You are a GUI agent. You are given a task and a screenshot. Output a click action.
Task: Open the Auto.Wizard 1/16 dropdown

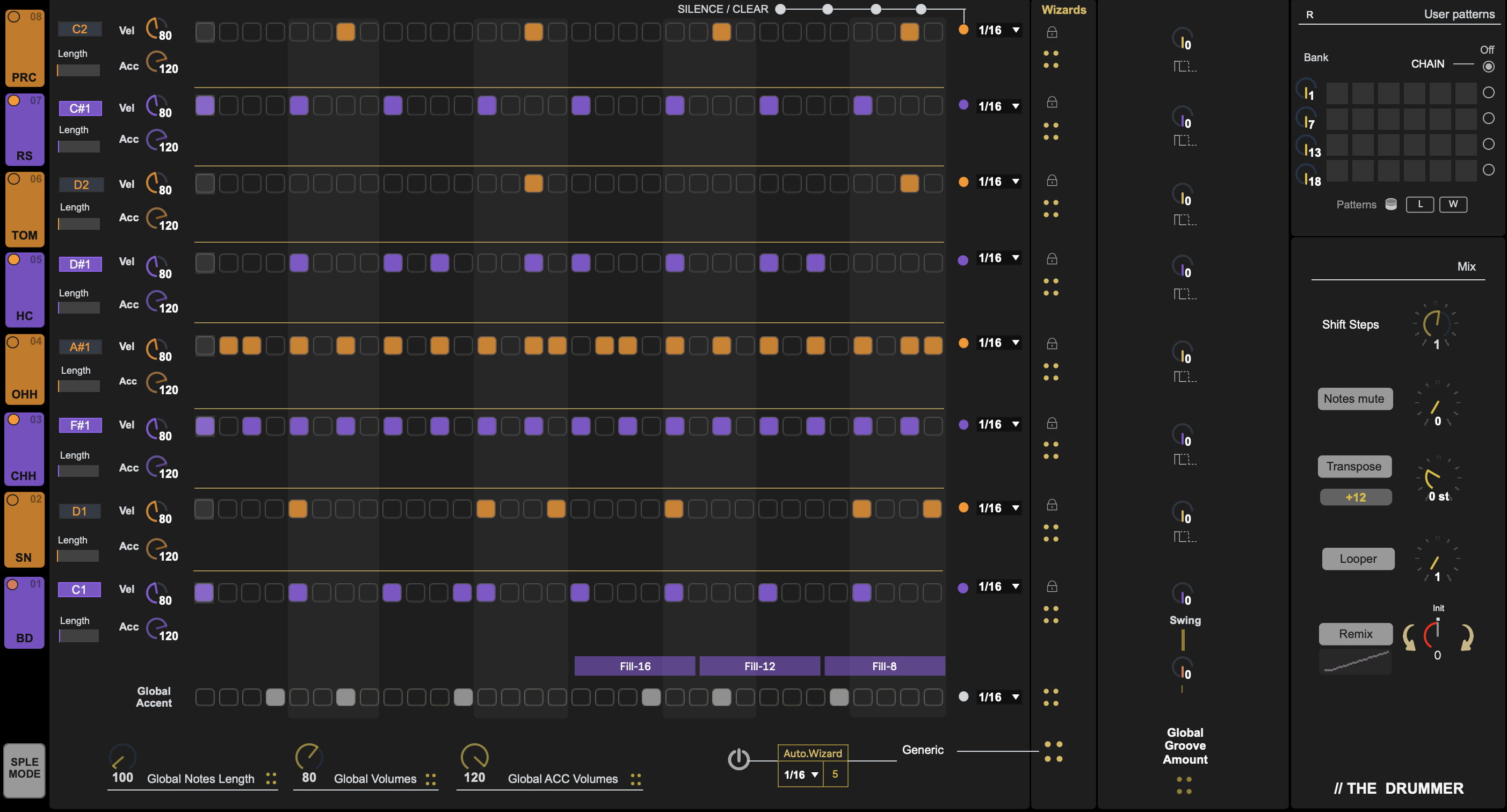point(800,774)
